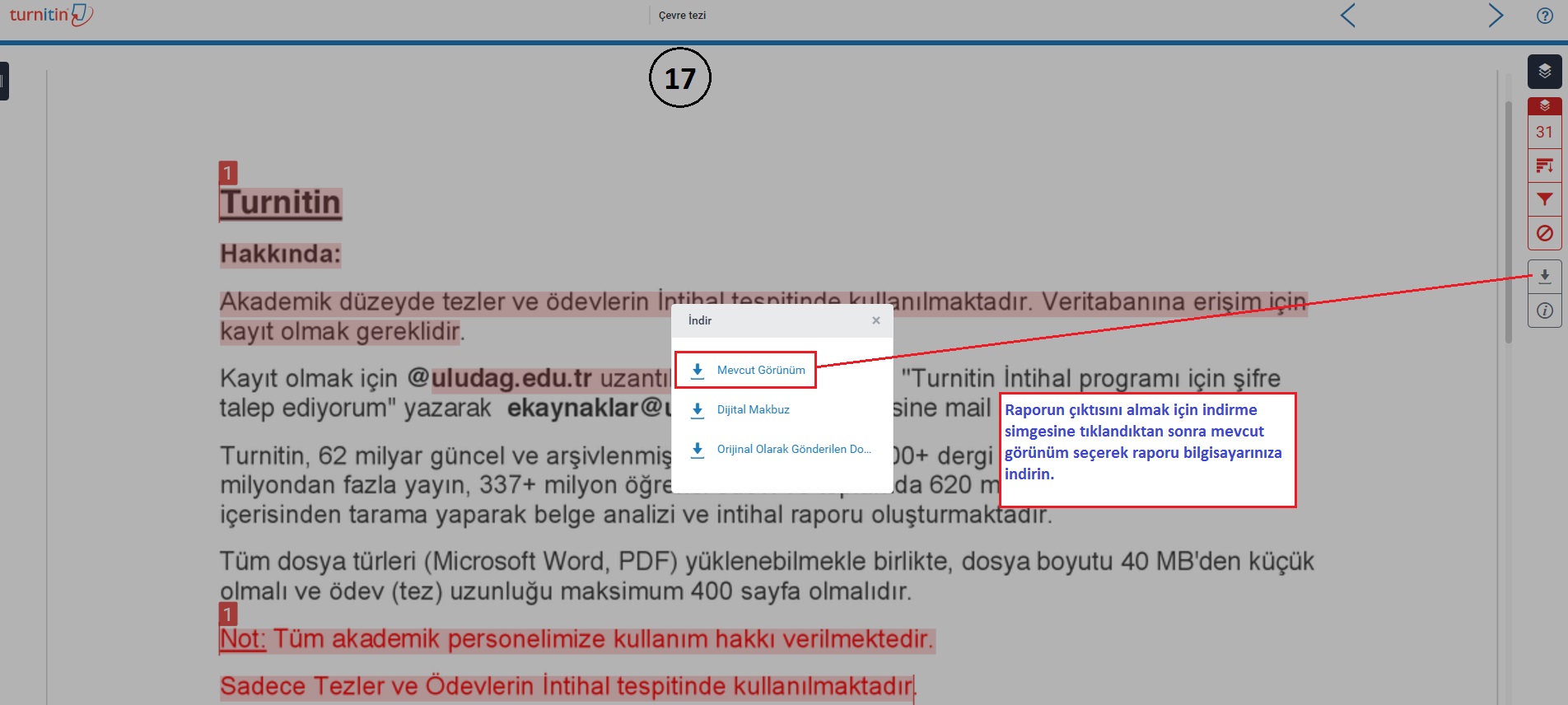Click the vertical scrollbar thumb

(x=1509, y=222)
